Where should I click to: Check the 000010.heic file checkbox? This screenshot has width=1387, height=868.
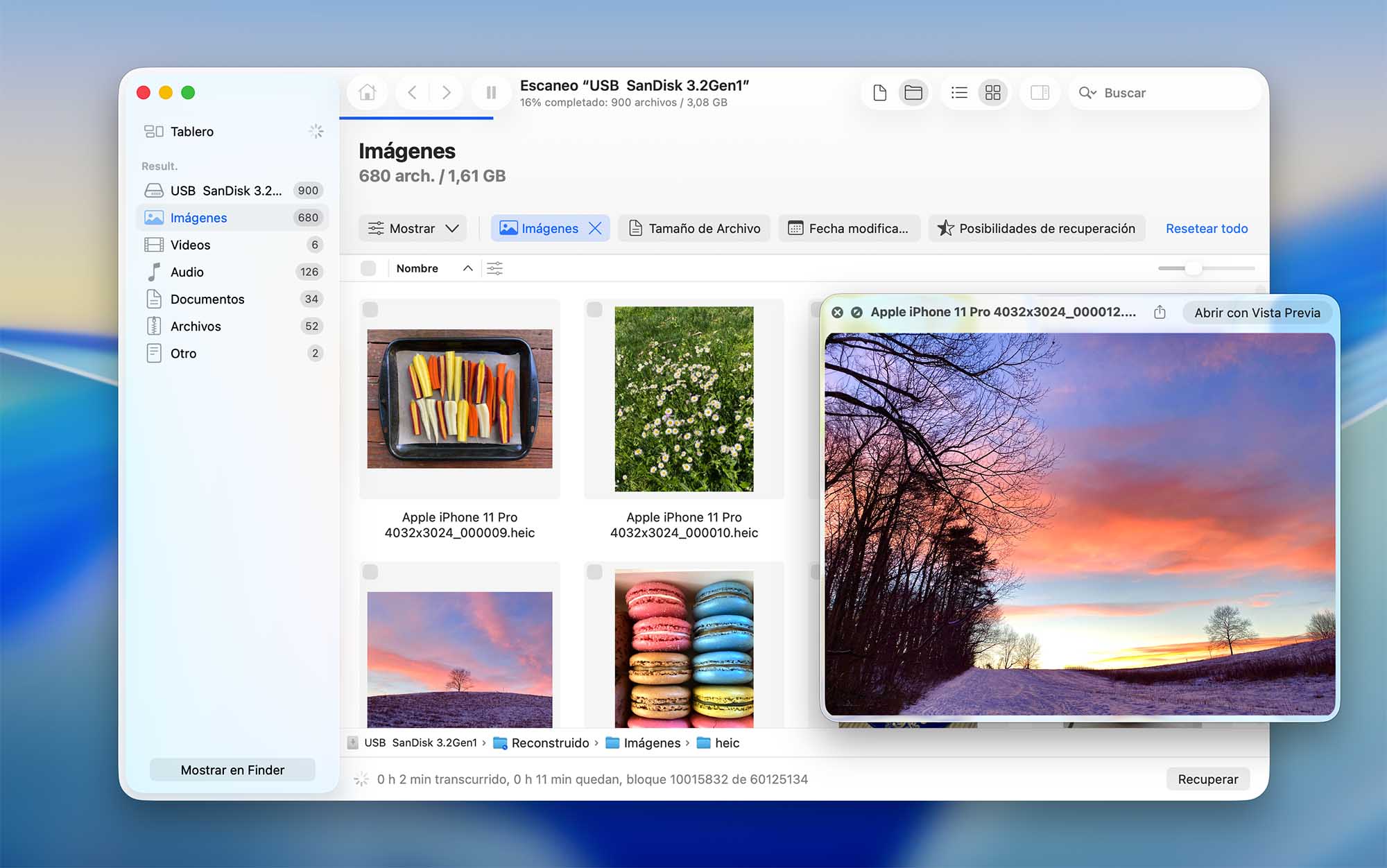tap(594, 309)
